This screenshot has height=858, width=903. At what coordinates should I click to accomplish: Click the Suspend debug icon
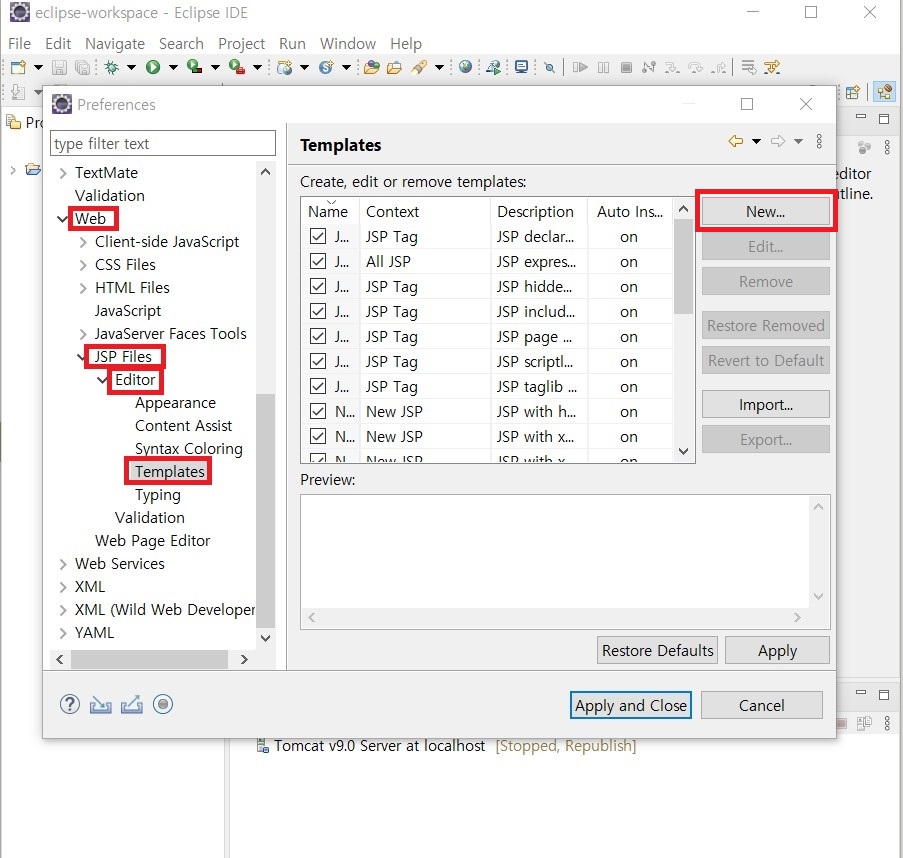tap(603, 67)
